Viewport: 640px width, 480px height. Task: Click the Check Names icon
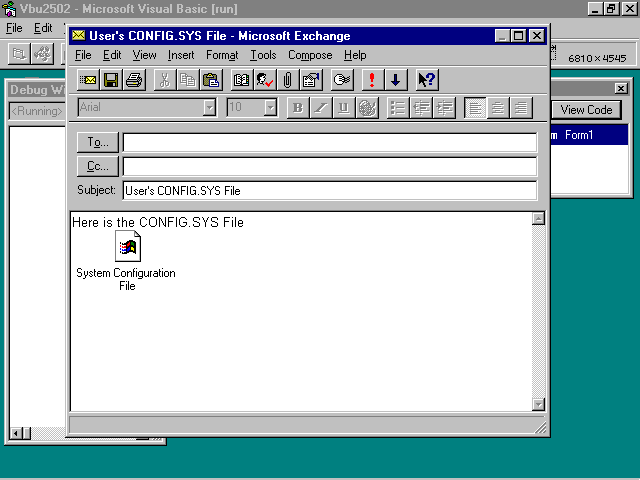pyautogui.click(x=264, y=80)
